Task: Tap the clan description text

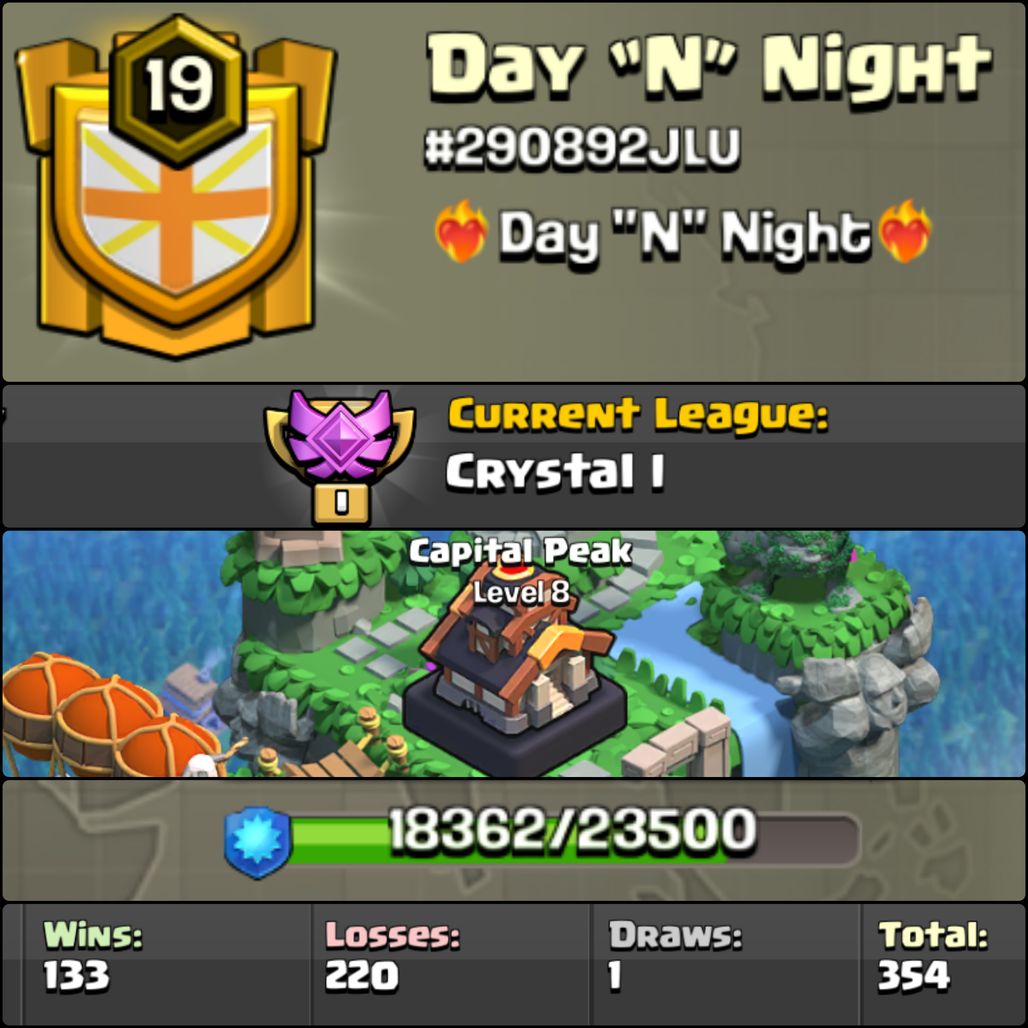Action: tap(683, 233)
